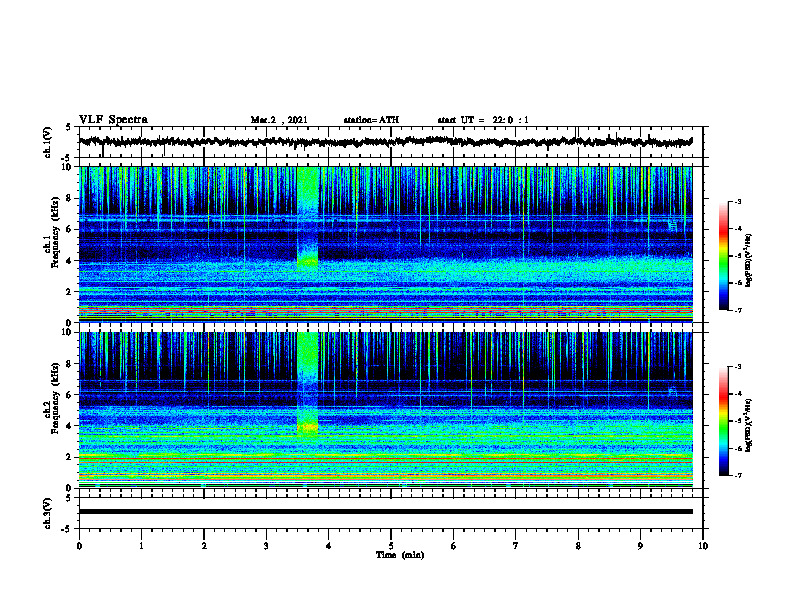Viewport: 792px width, 612px height.
Task: Click the "10" tick on the Time axis
Action: click(703, 546)
